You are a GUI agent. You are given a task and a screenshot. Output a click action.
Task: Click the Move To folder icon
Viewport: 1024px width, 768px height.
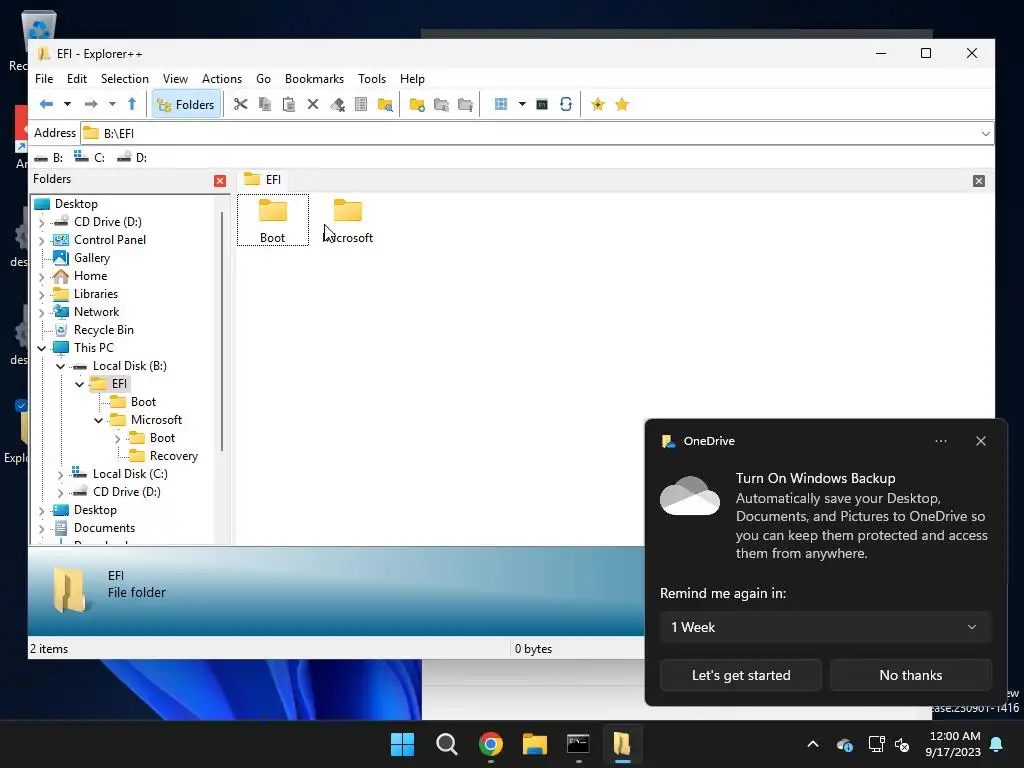tap(466, 104)
